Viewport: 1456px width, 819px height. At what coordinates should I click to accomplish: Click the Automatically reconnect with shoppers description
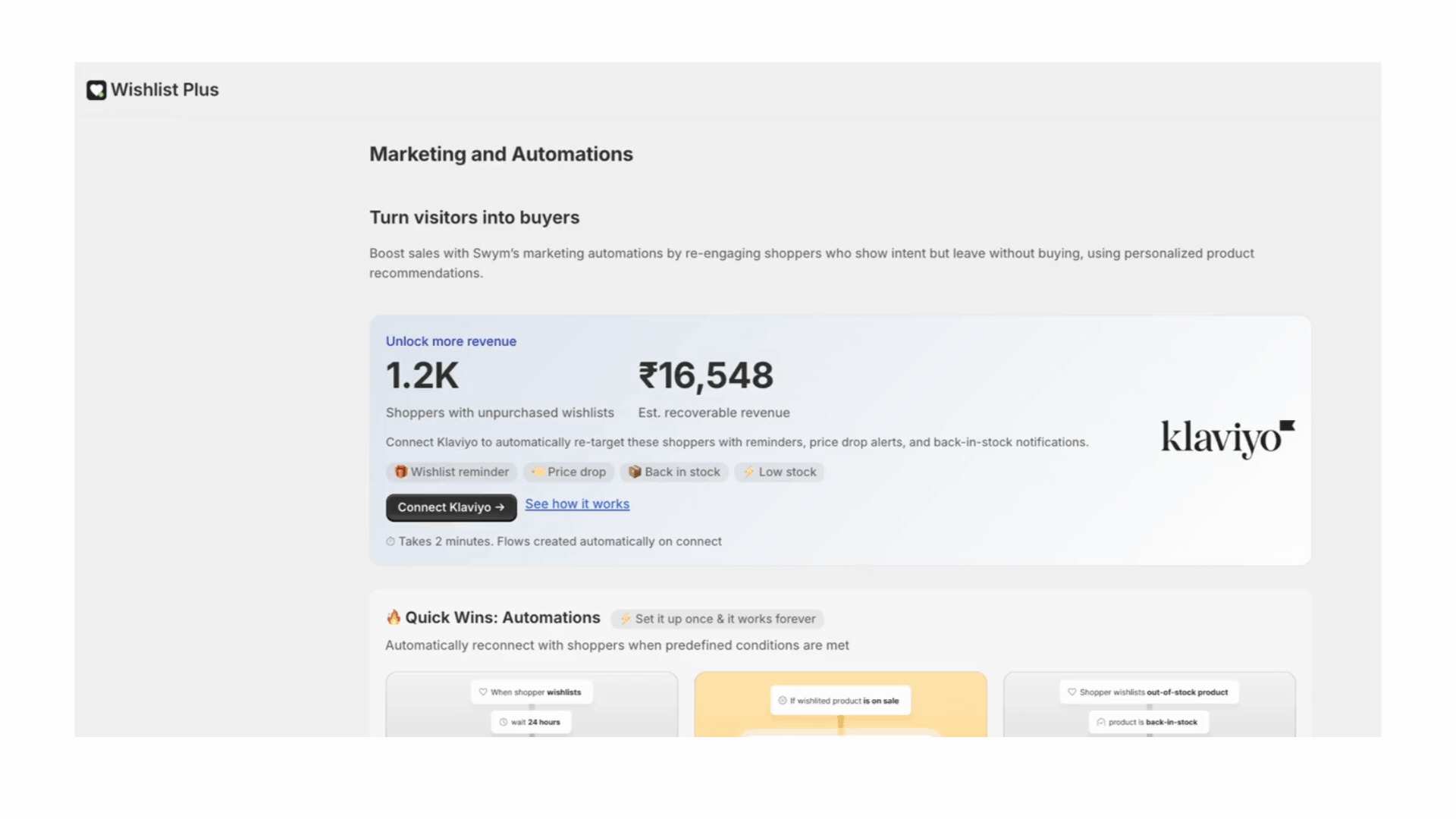[x=617, y=645]
